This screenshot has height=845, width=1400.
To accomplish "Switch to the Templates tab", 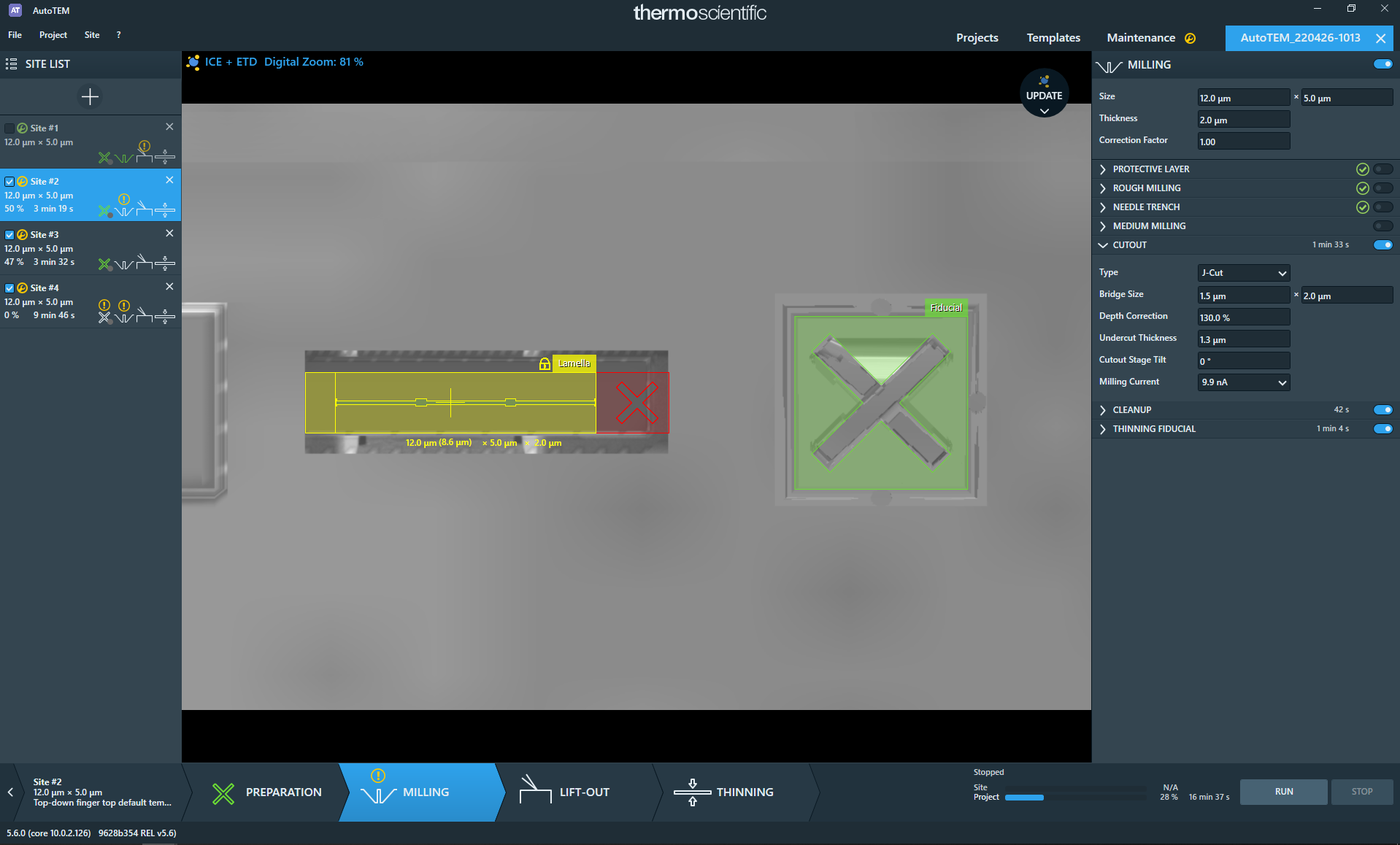I will pyautogui.click(x=1053, y=38).
